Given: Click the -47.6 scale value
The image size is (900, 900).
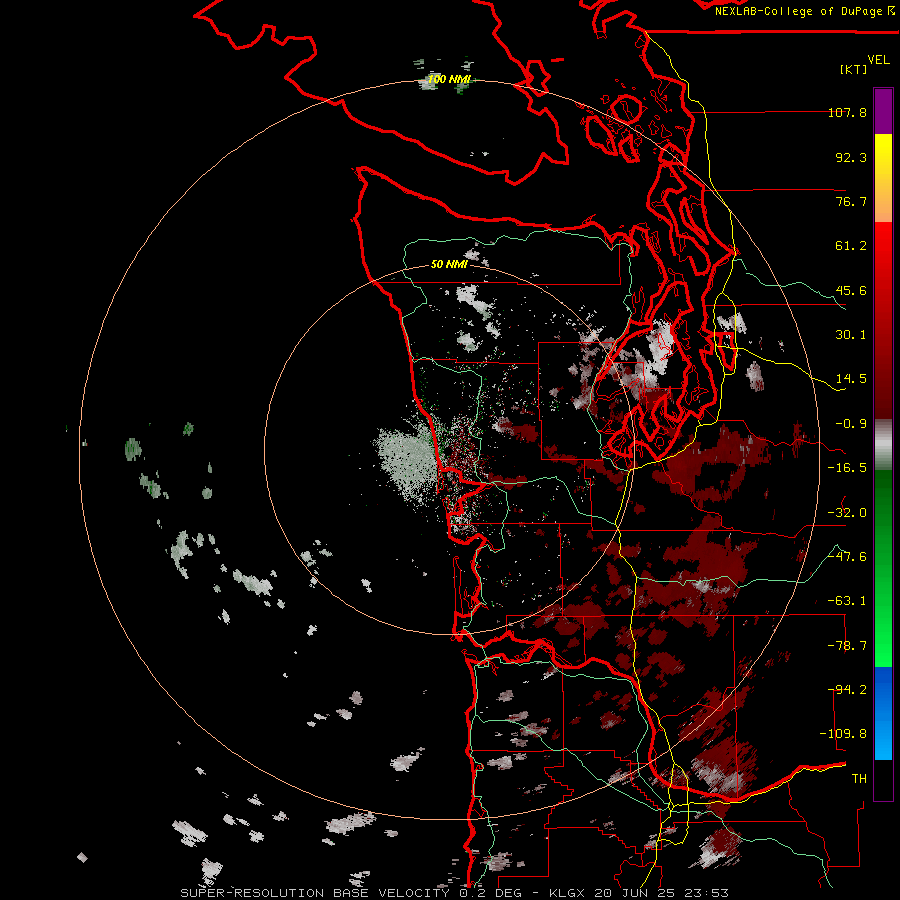Looking at the screenshot, I should 847,557.
